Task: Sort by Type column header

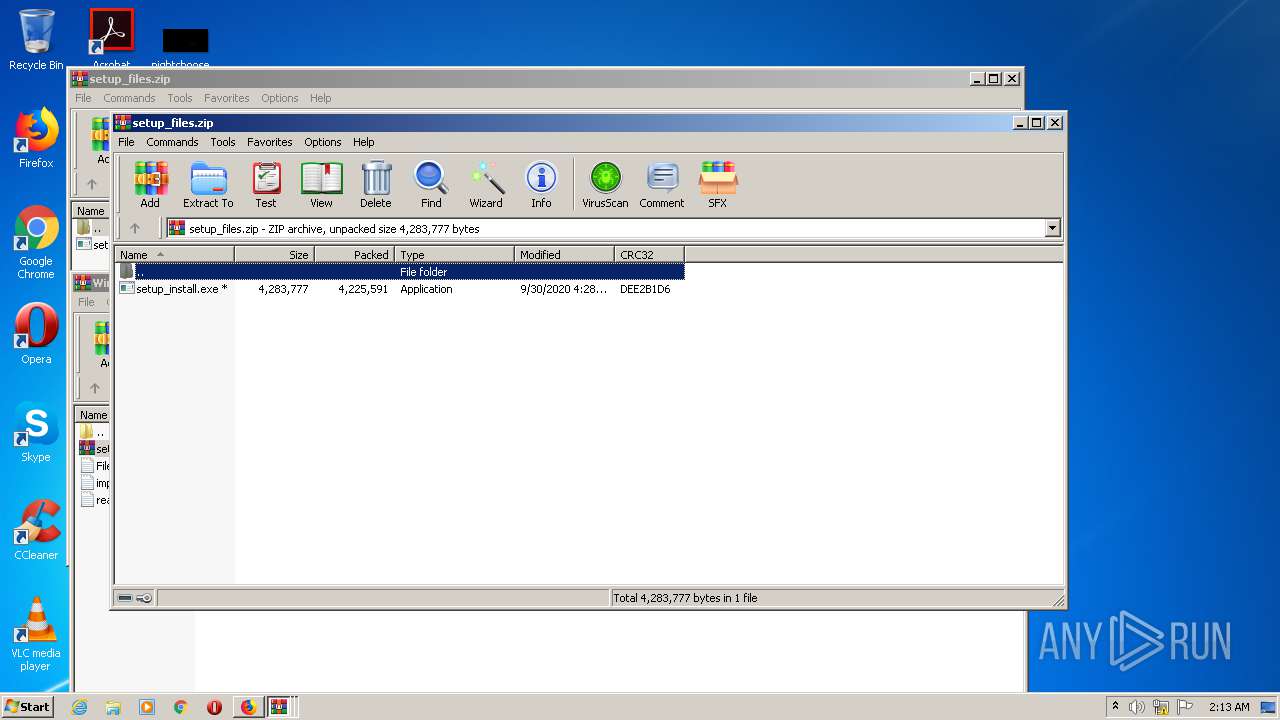Action: [454, 255]
